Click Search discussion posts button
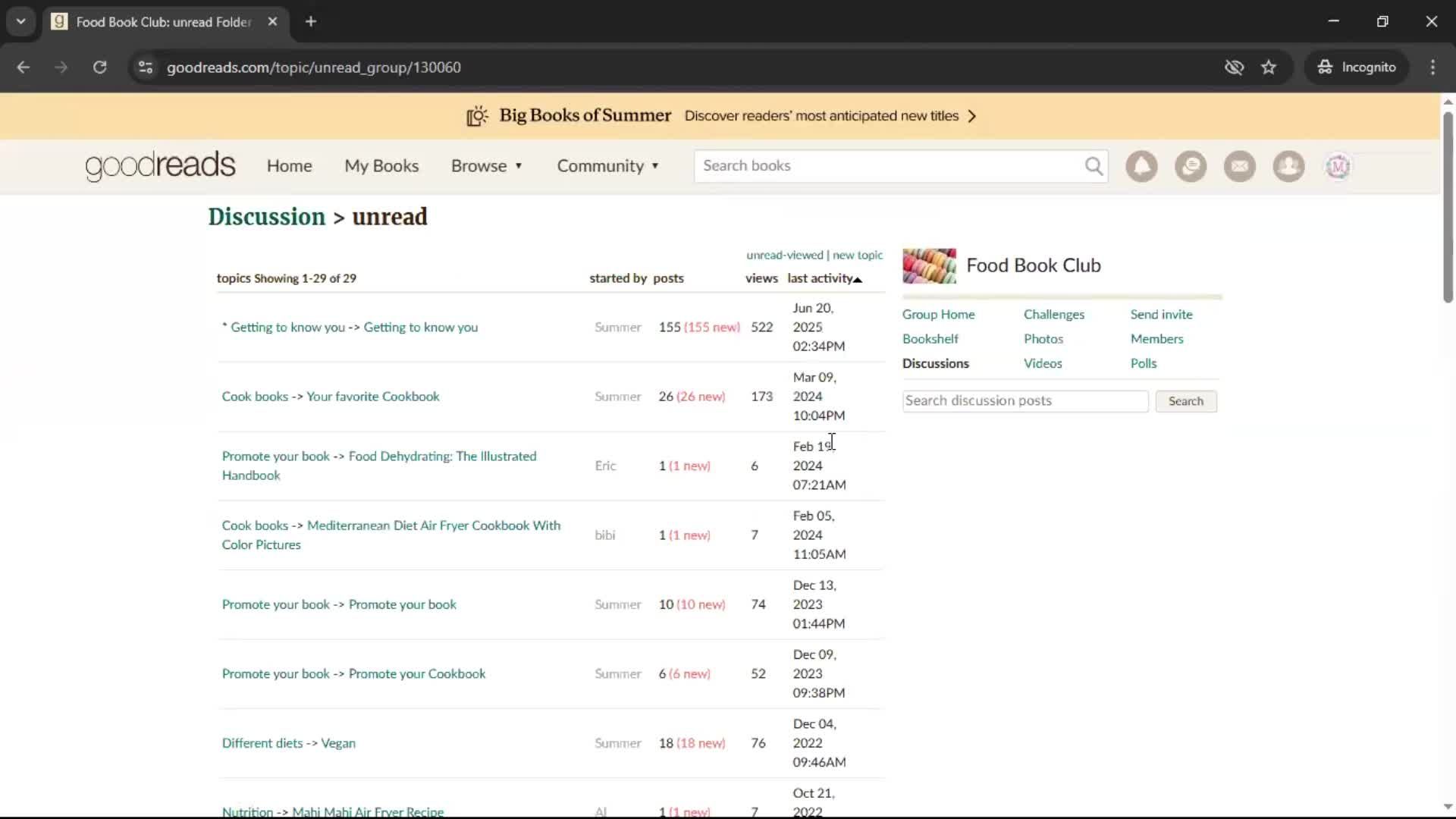The height and width of the screenshot is (819, 1456). pos(1185,401)
